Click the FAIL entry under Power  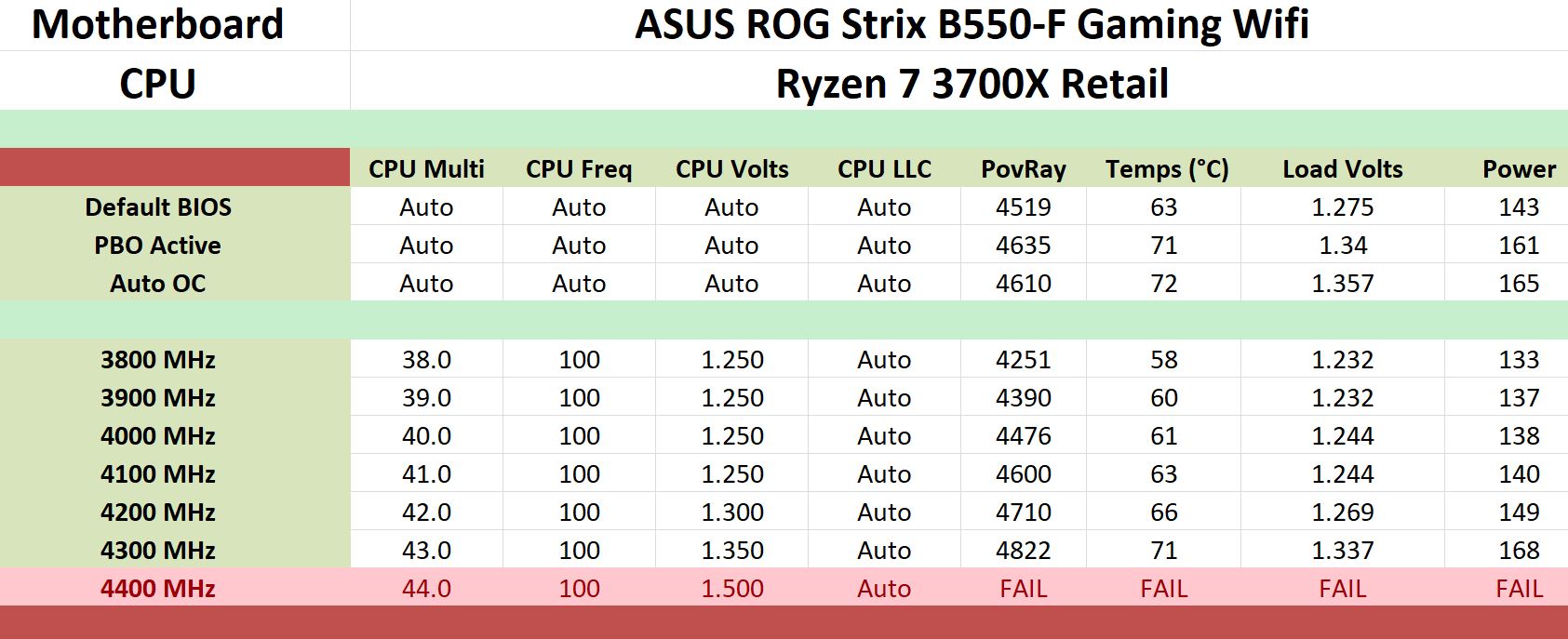(1519, 589)
